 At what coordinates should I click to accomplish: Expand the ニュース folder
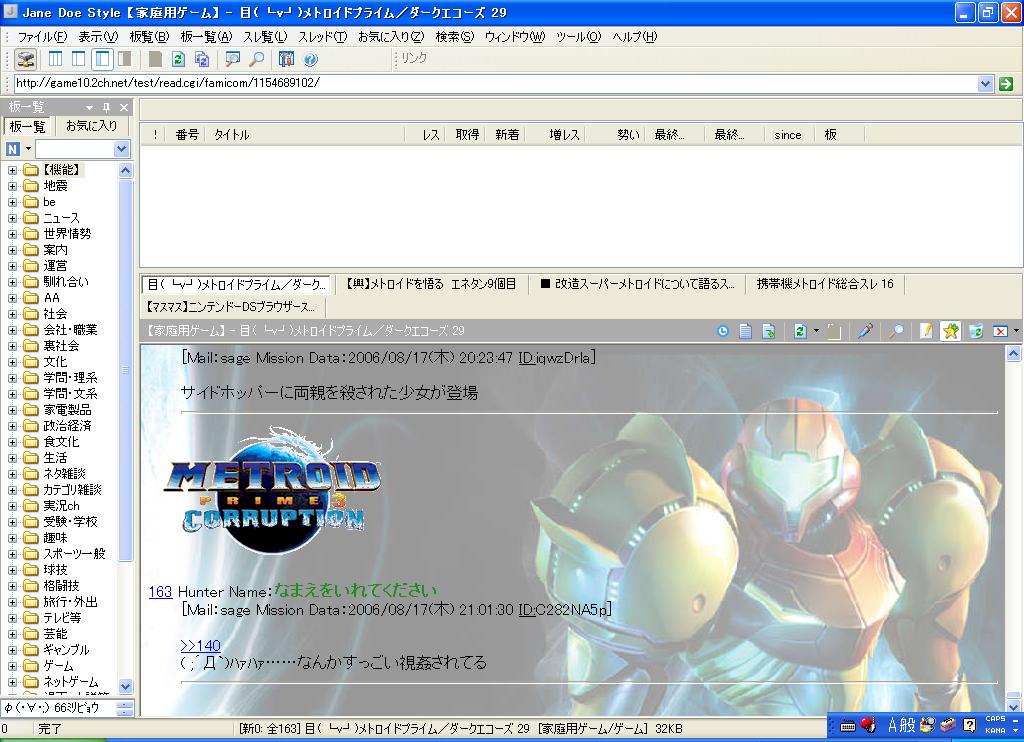pos(12,218)
